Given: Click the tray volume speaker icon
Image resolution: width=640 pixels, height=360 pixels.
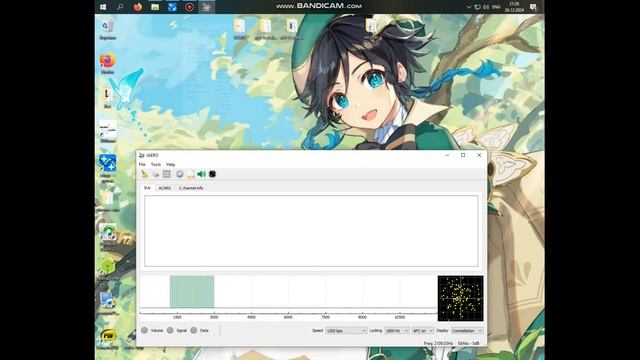Looking at the screenshot, I should 486,7.
